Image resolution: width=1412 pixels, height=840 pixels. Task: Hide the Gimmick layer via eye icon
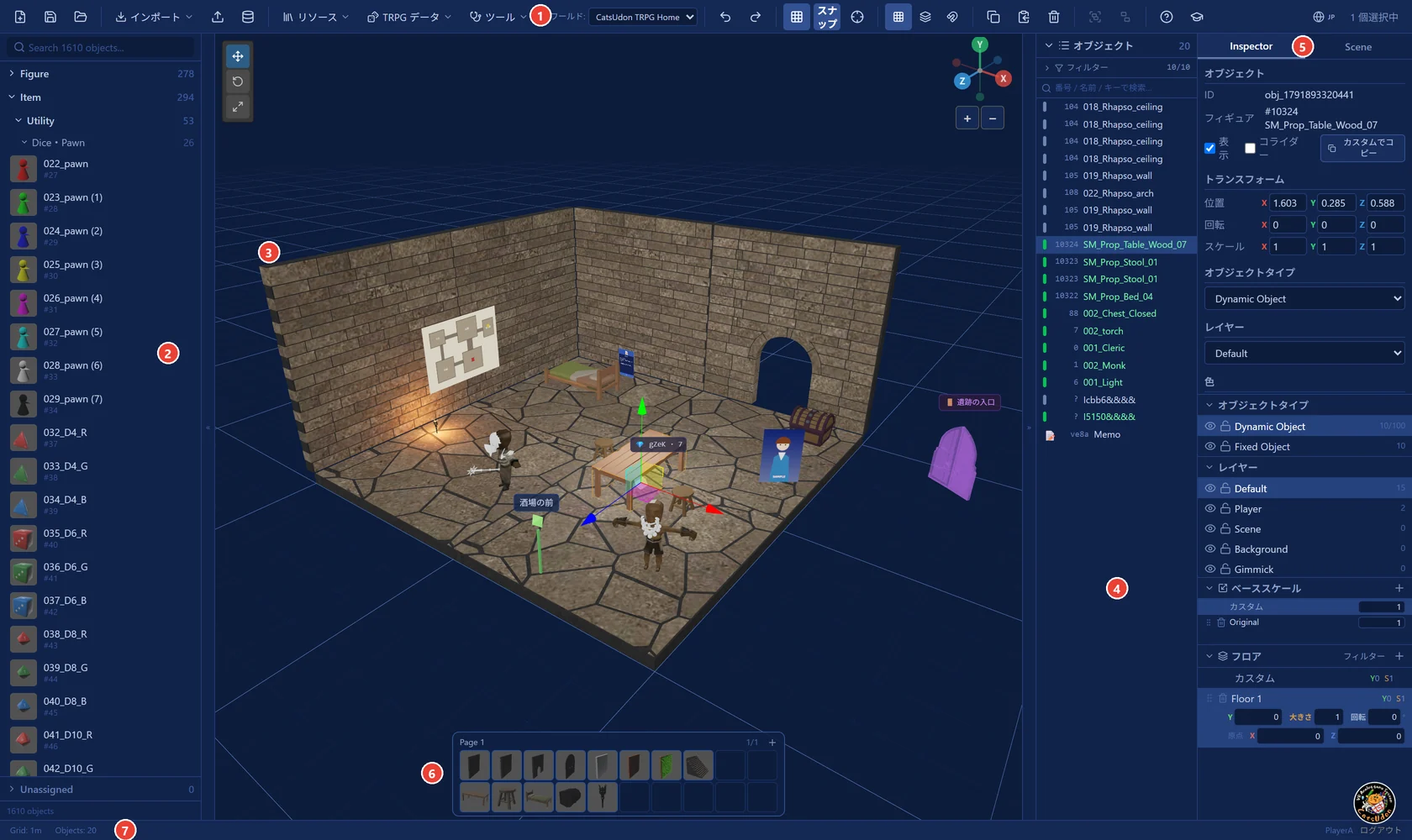click(1210, 569)
